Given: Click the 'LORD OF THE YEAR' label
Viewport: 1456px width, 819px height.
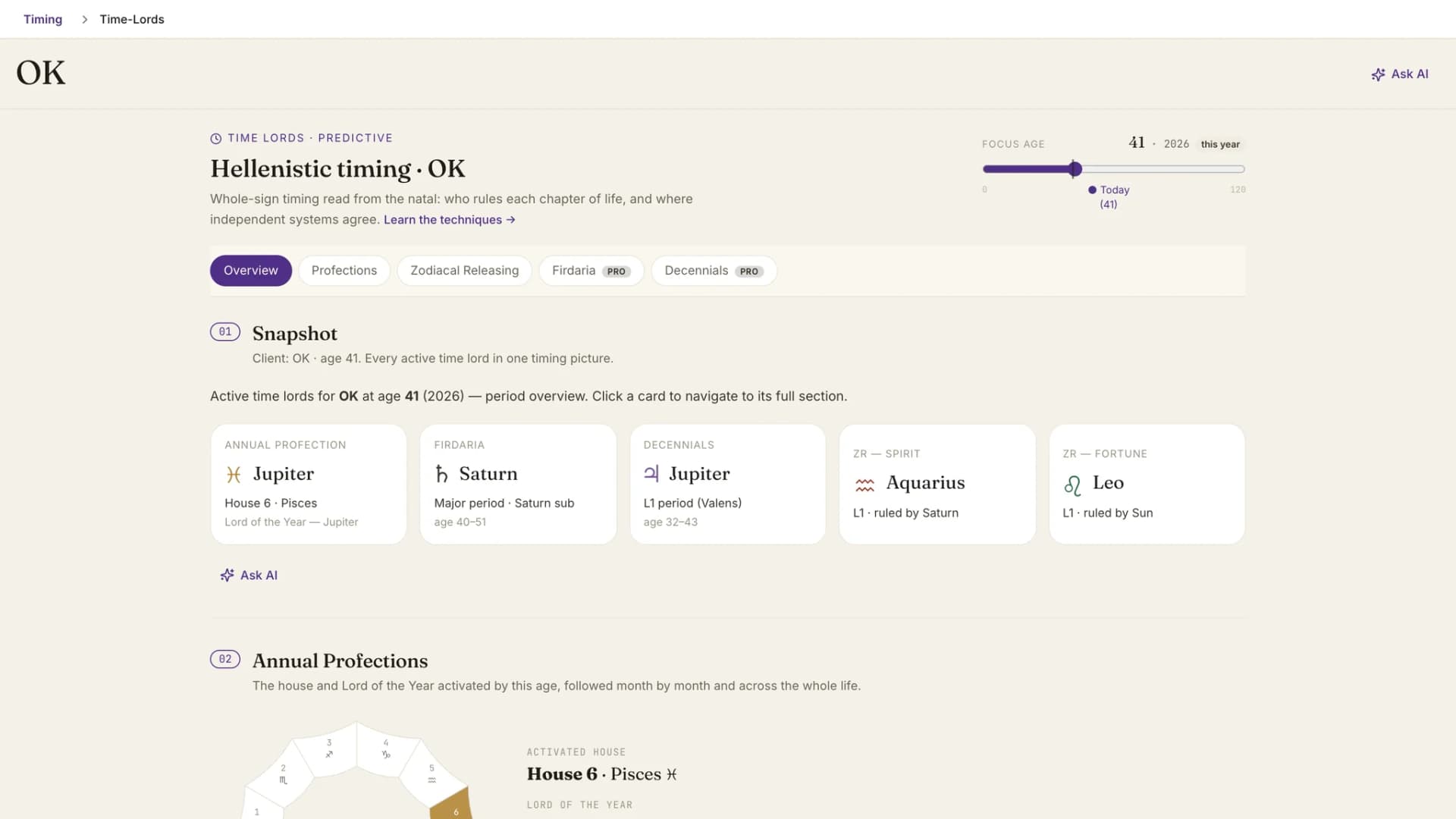Looking at the screenshot, I should click(579, 805).
